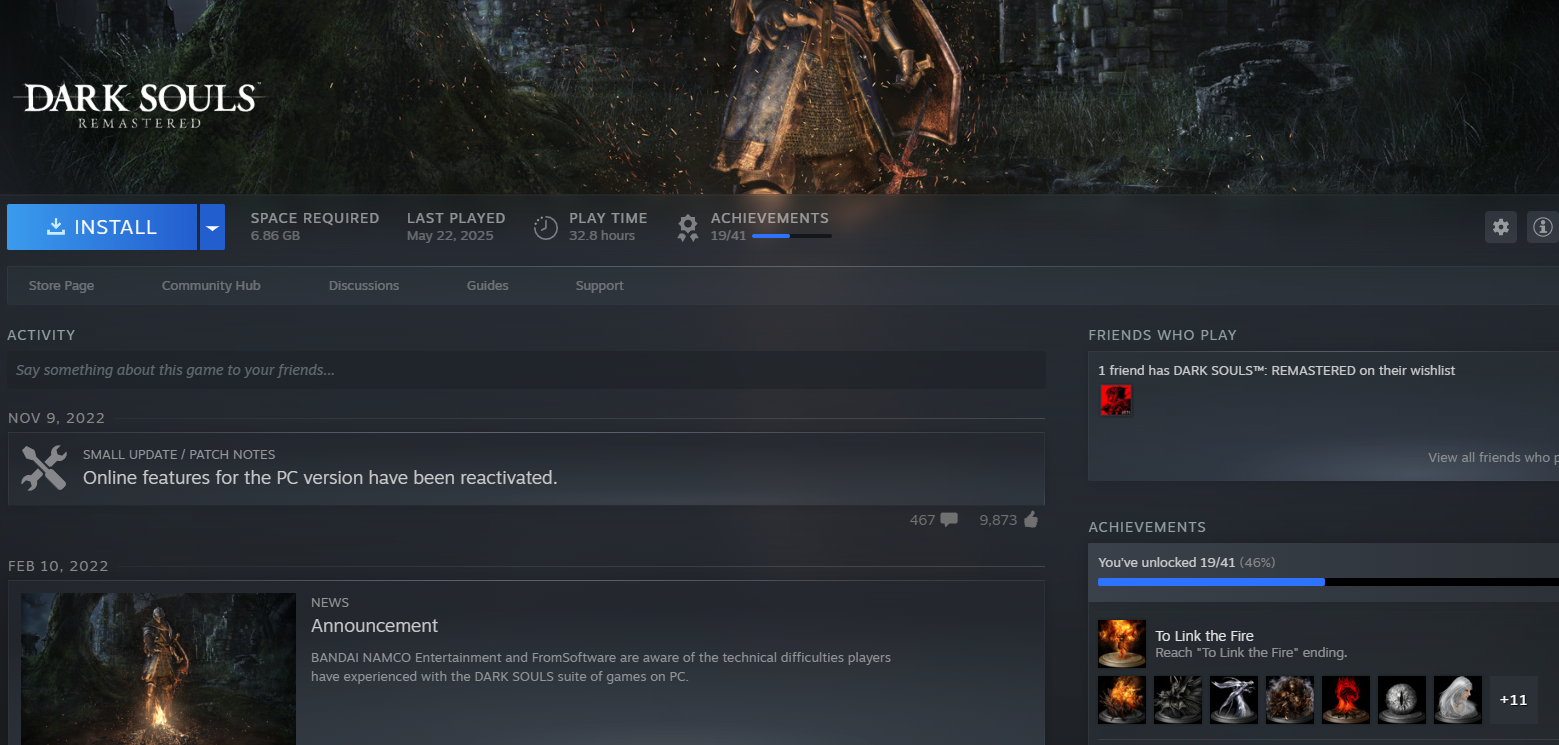
Task: Click the small bonfire flame achievement icon in the row
Action: [1122, 700]
